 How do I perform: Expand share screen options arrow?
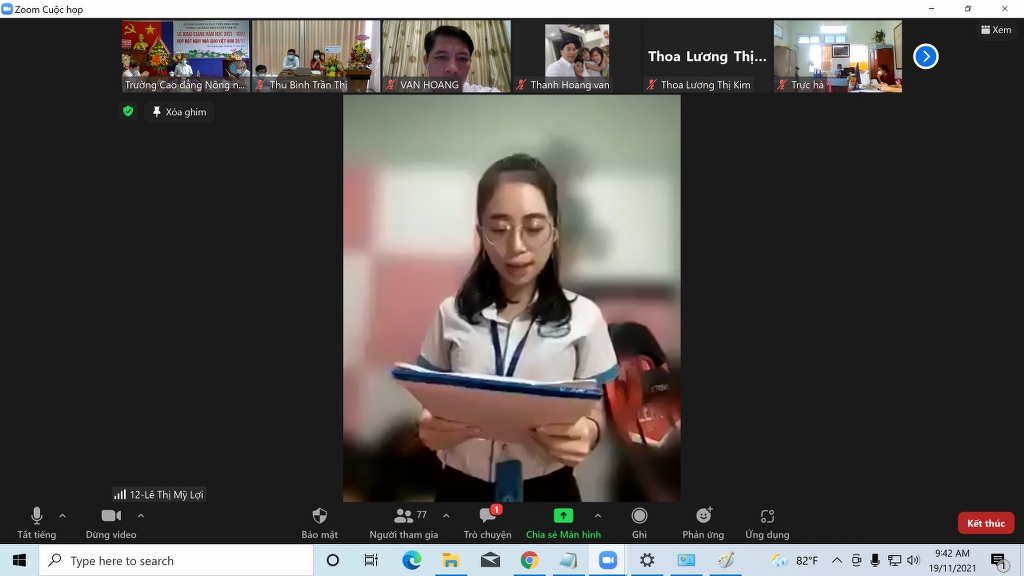[598, 516]
